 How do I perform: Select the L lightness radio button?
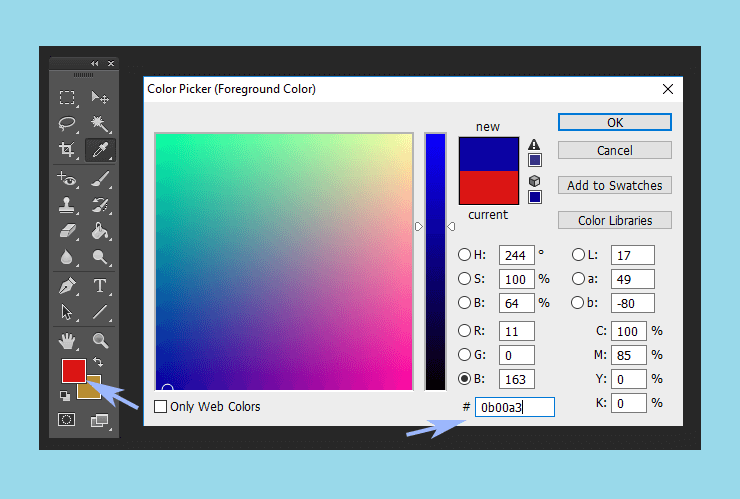578,255
